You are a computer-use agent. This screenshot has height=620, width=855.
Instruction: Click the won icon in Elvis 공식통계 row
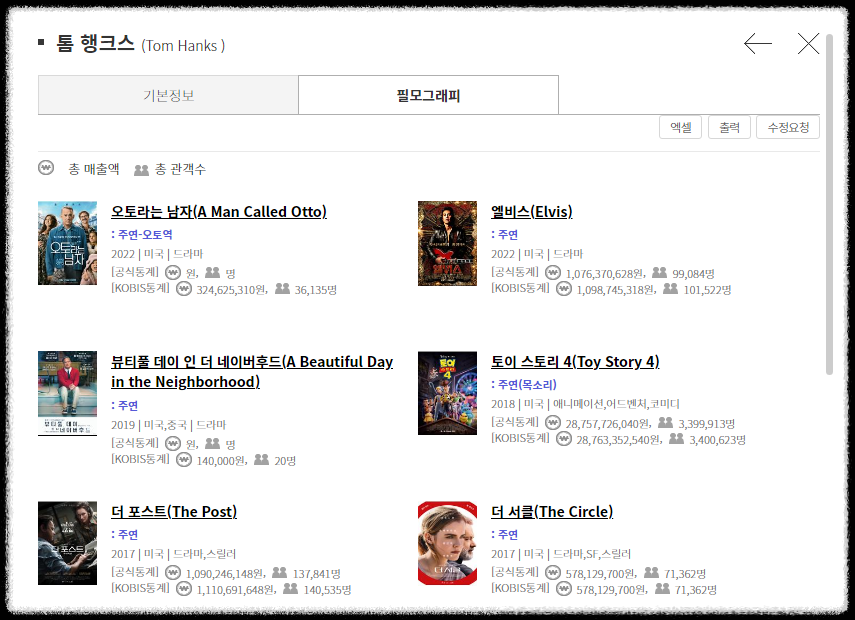[x=553, y=272]
